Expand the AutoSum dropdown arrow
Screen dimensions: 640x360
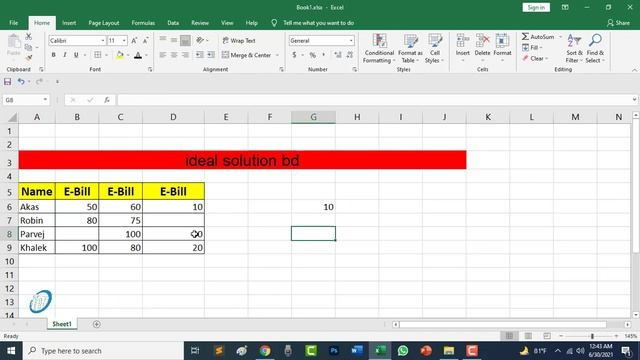click(x=560, y=37)
